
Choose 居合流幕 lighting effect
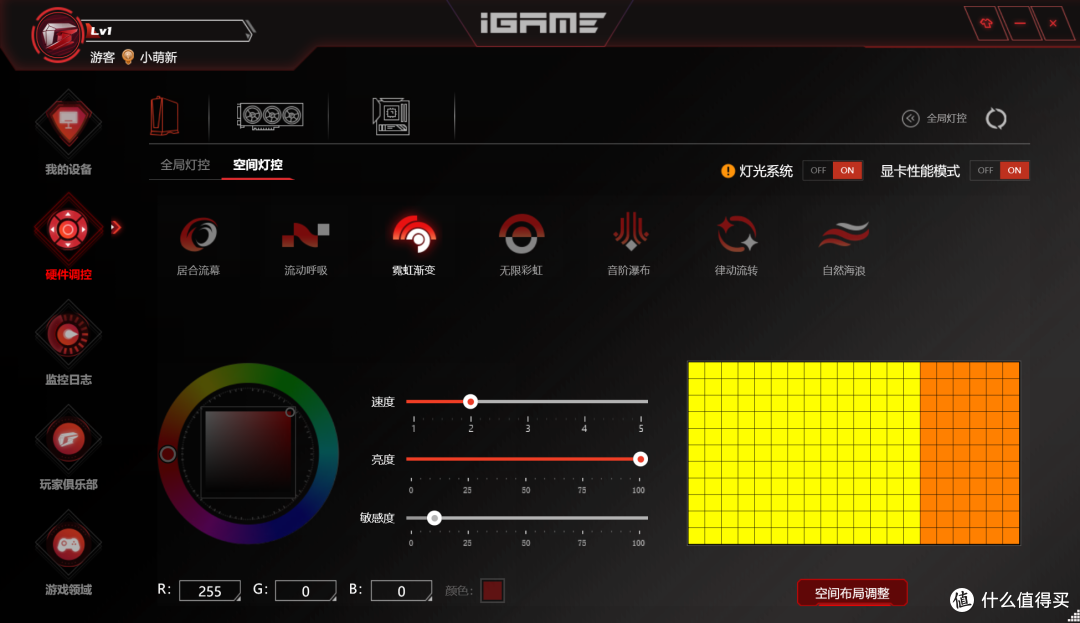[198, 245]
